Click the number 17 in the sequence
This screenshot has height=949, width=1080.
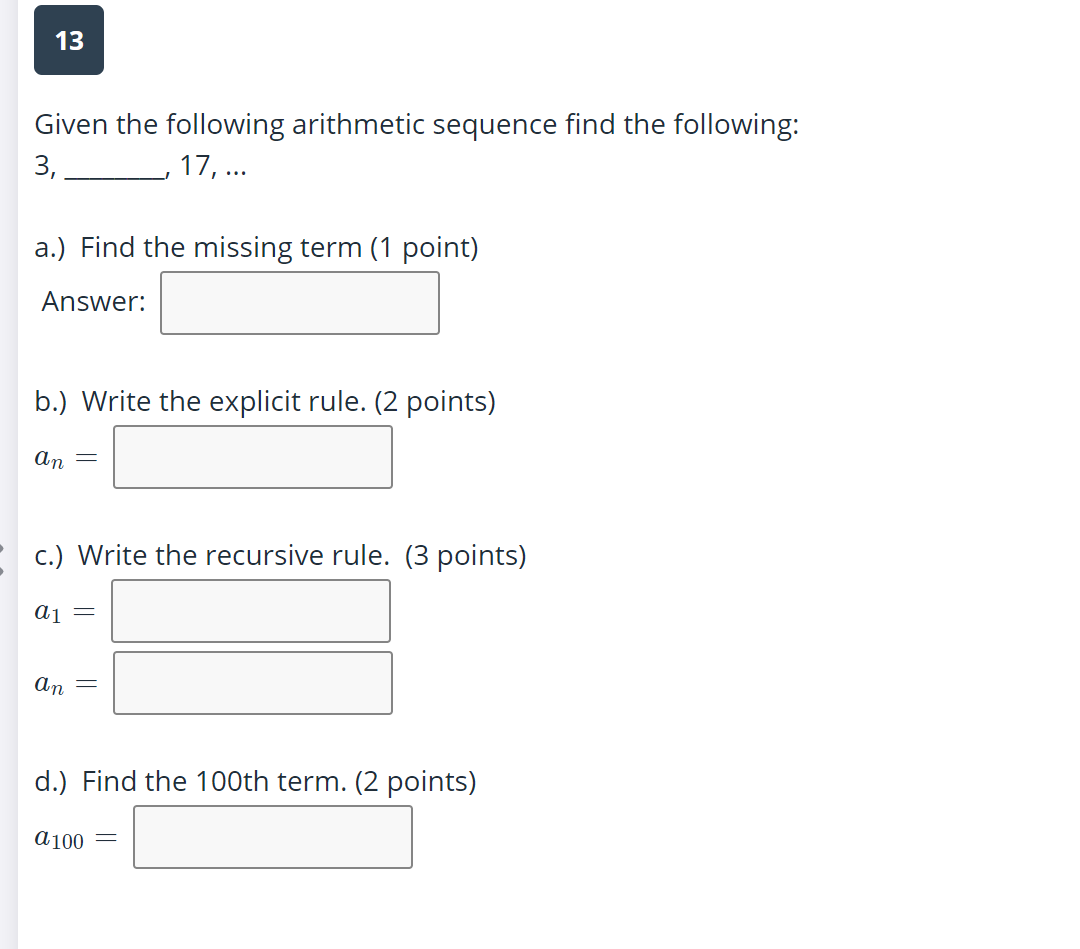point(194,165)
